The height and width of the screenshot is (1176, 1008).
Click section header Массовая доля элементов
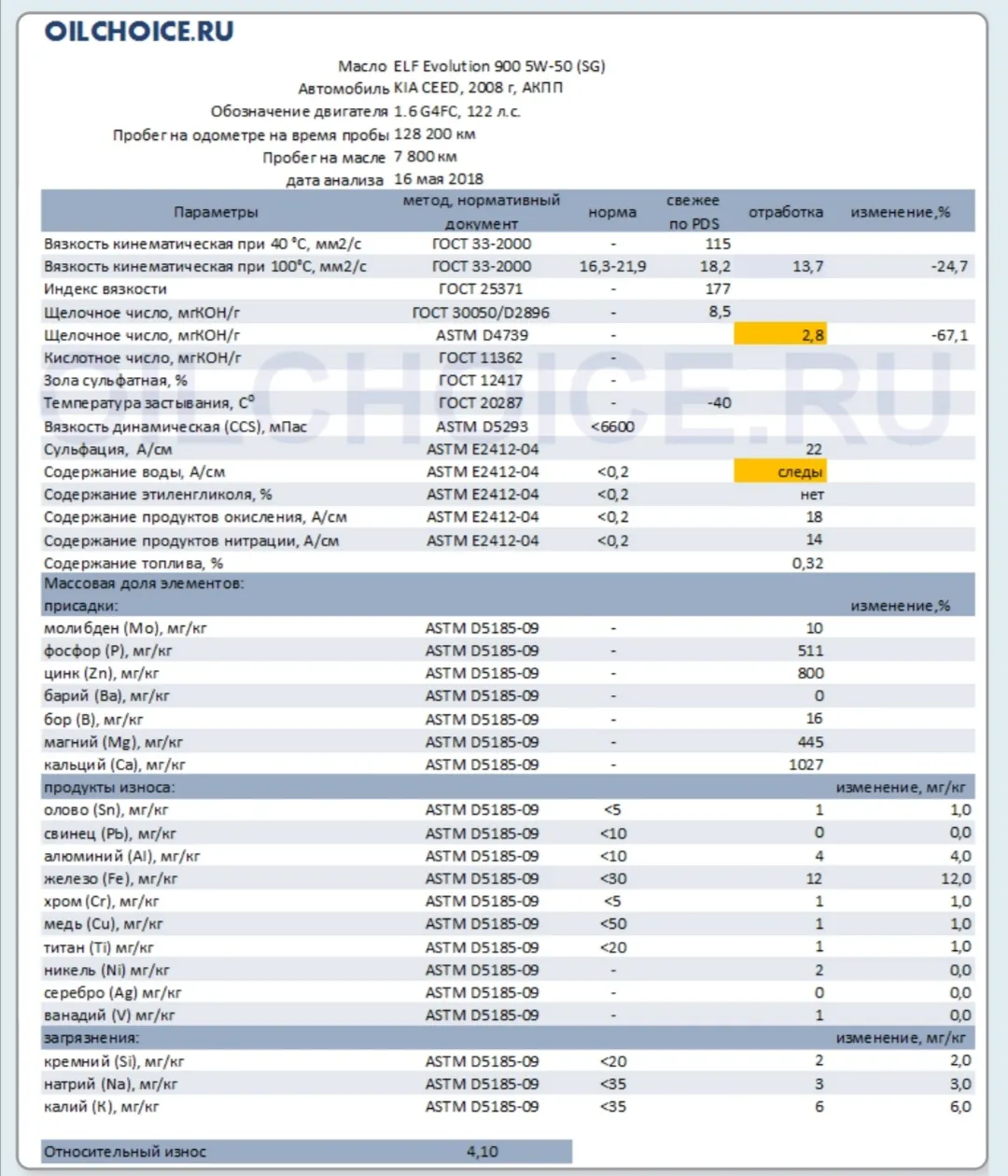pyautogui.click(x=144, y=583)
